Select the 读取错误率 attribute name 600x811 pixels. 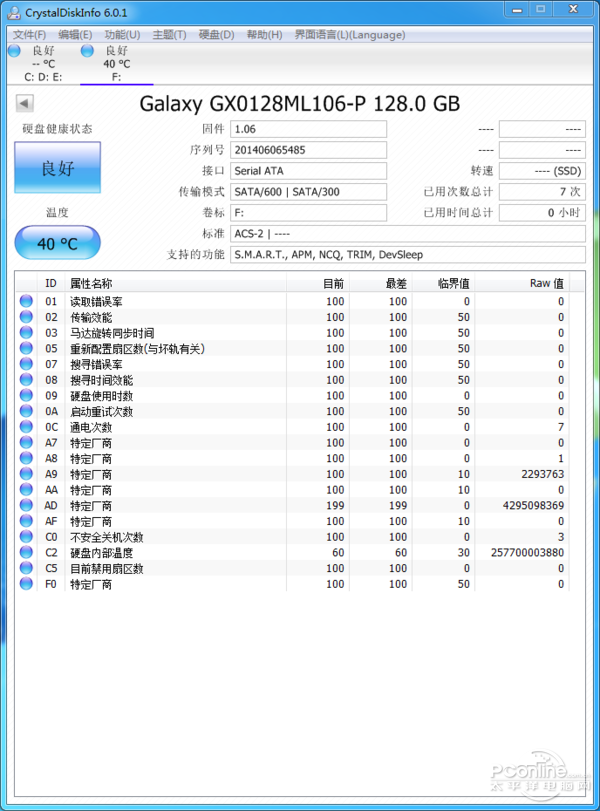coord(96,302)
